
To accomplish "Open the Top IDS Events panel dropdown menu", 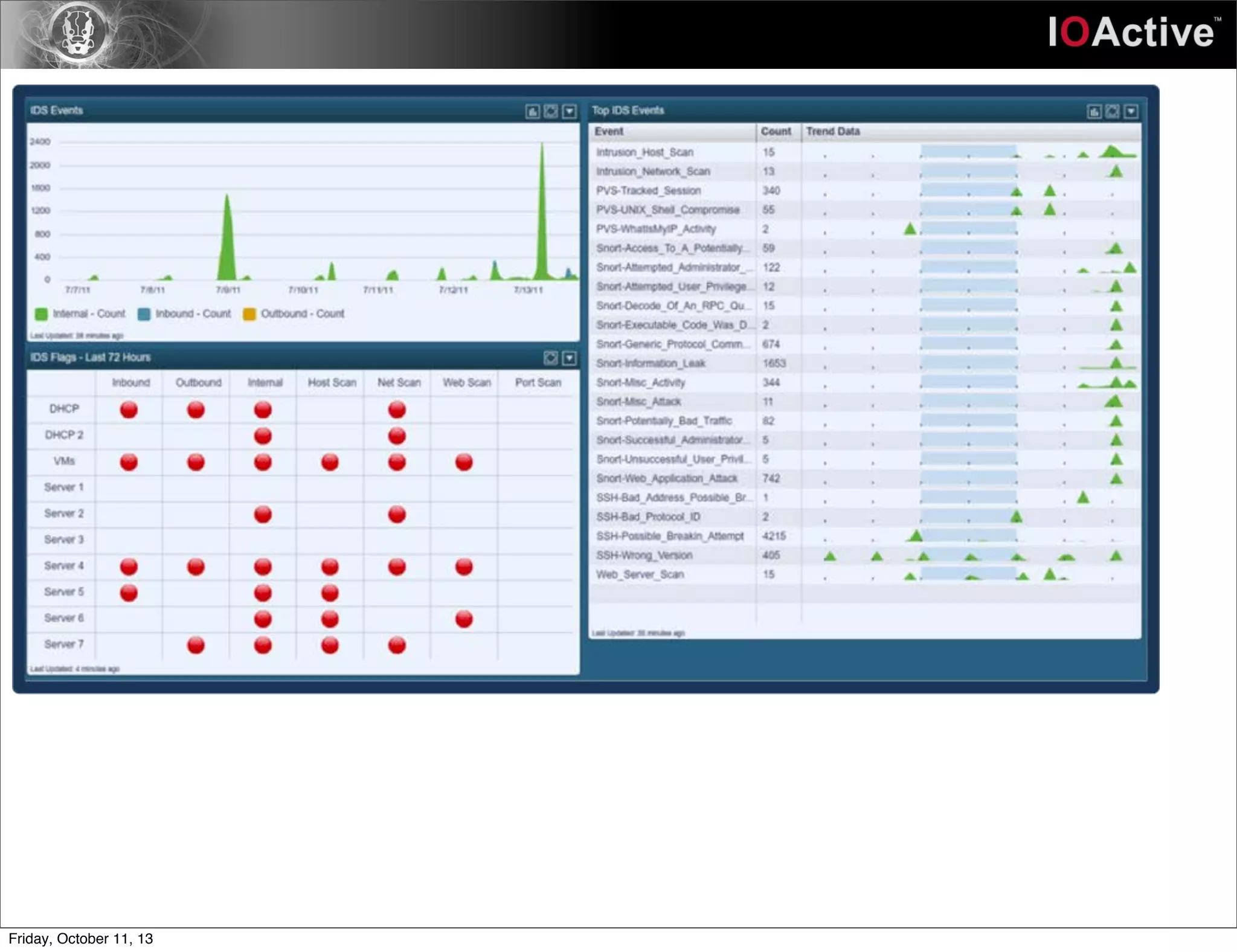I will 1131,112.
